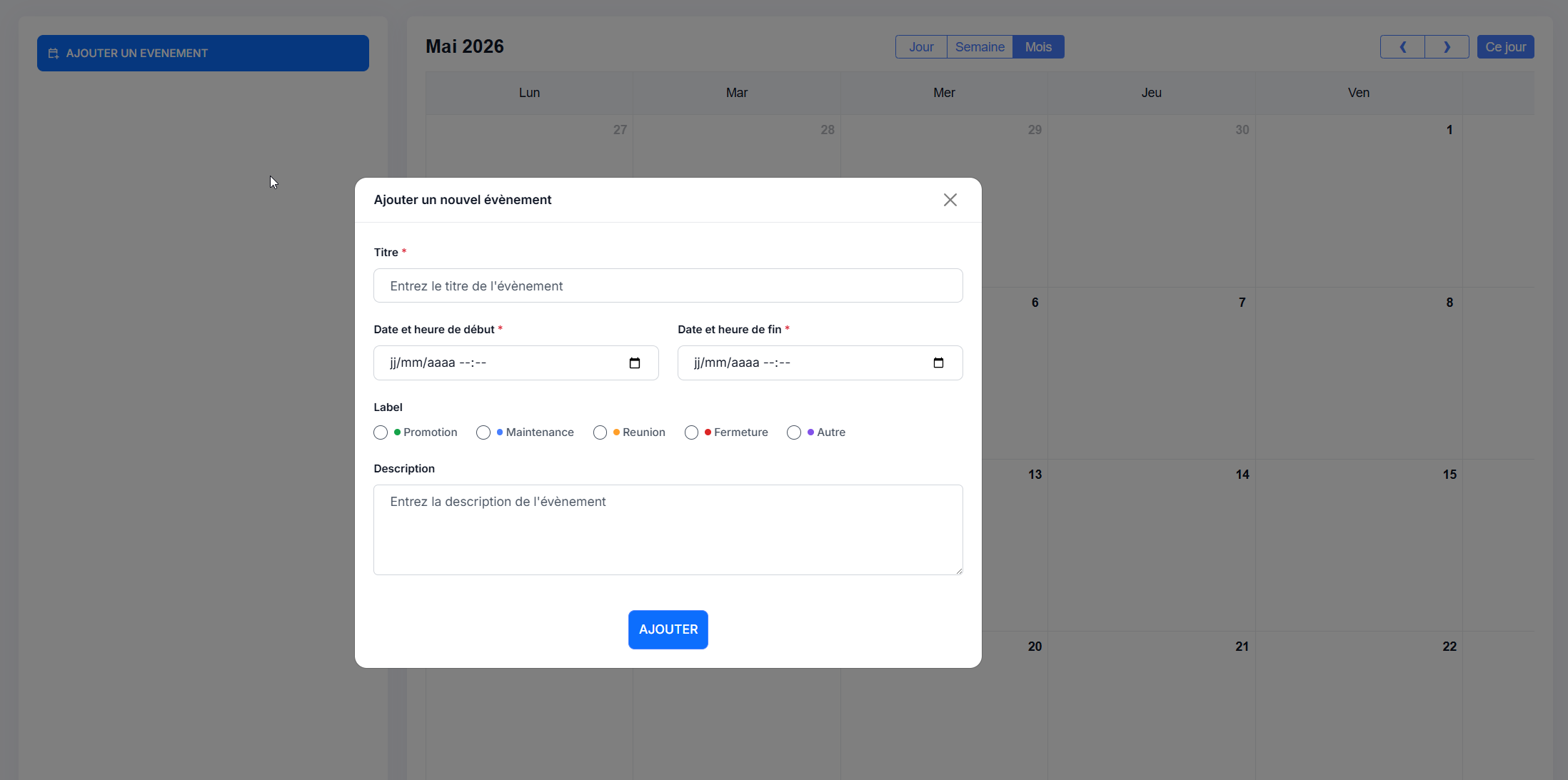The height and width of the screenshot is (780, 1568).
Task: Open the end date calendar picker icon
Action: 938,363
